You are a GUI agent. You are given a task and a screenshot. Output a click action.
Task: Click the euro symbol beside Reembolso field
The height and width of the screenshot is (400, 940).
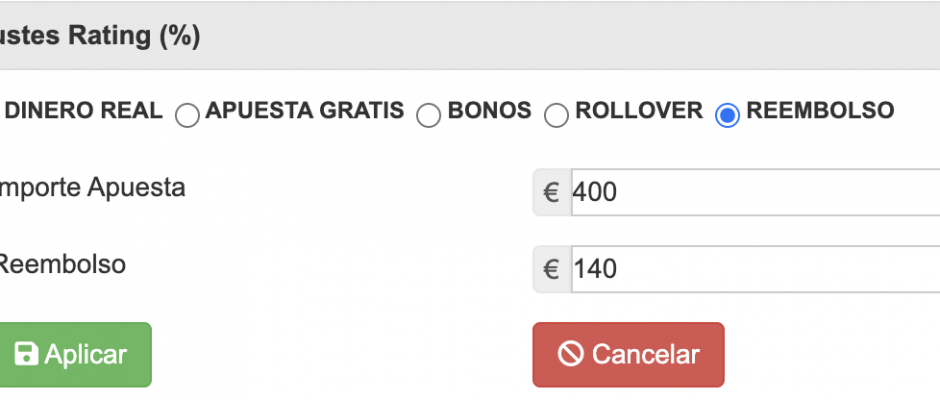pyautogui.click(x=551, y=269)
